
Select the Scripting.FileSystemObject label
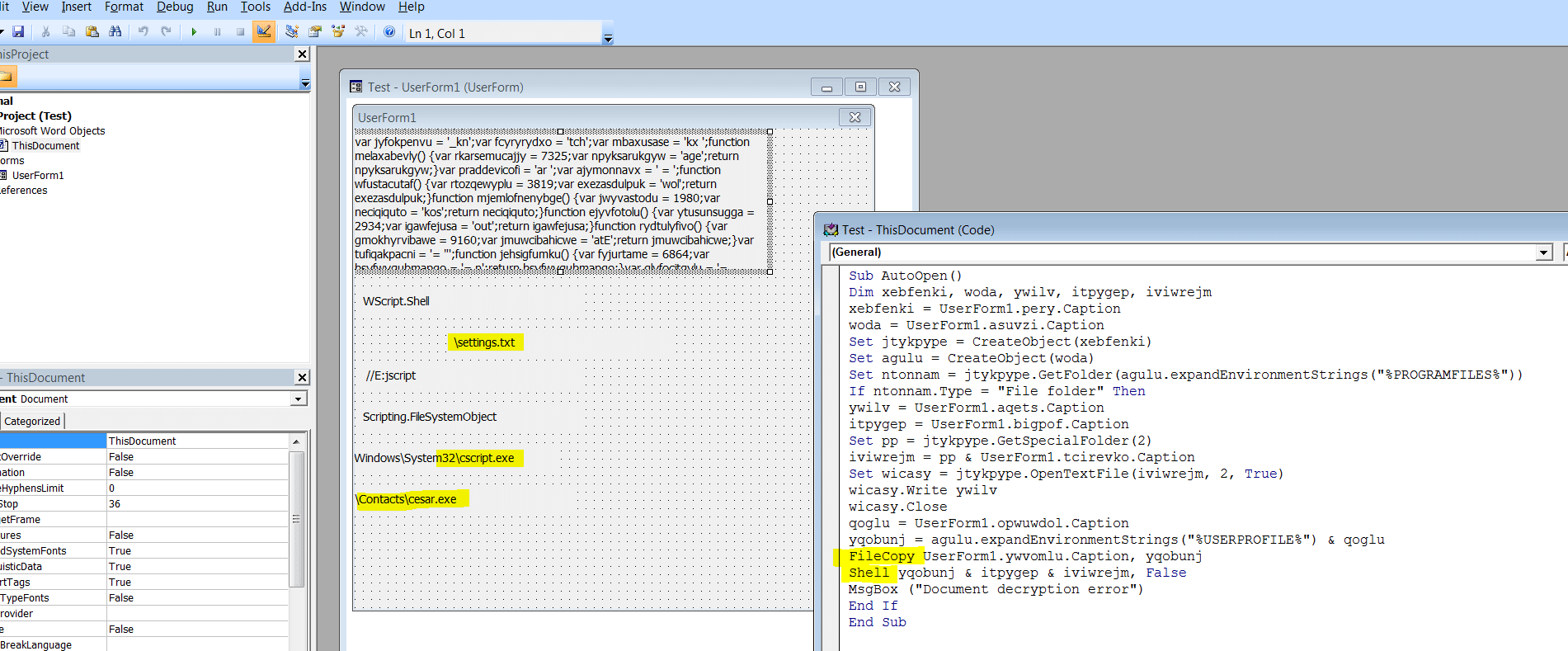pos(430,417)
